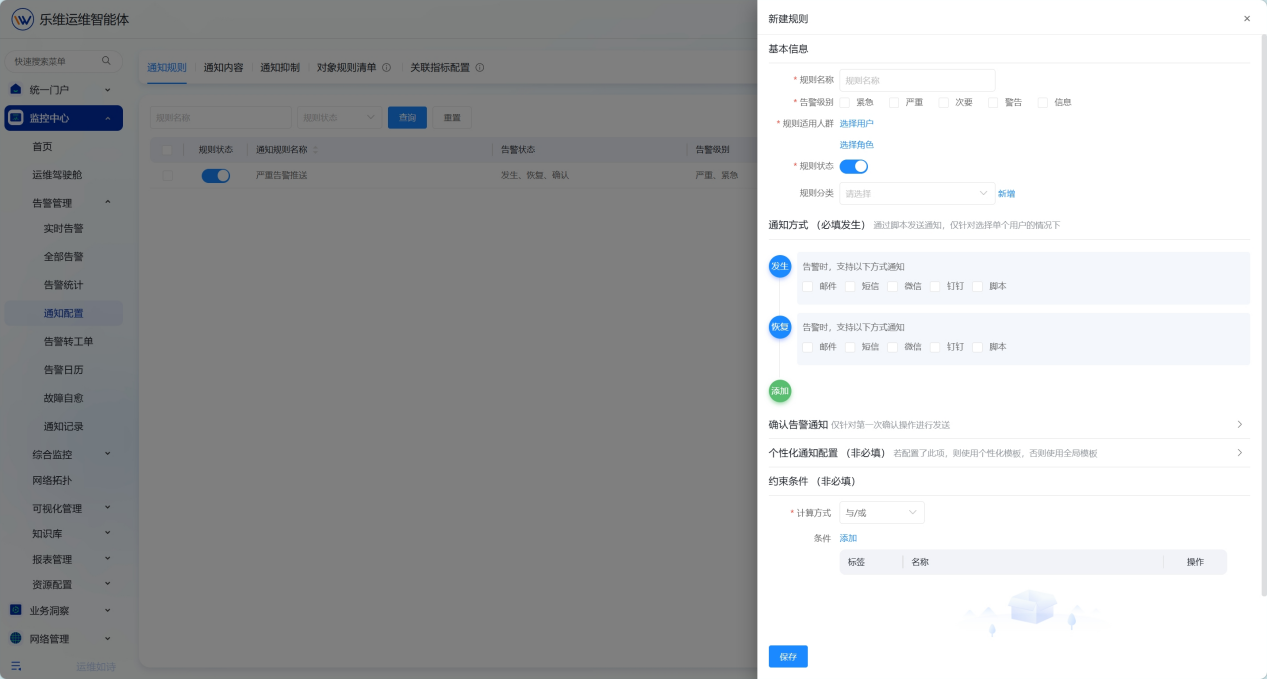Select the 严重告警推送 row checkbox
This screenshot has width=1267, height=679.
tap(168, 175)
